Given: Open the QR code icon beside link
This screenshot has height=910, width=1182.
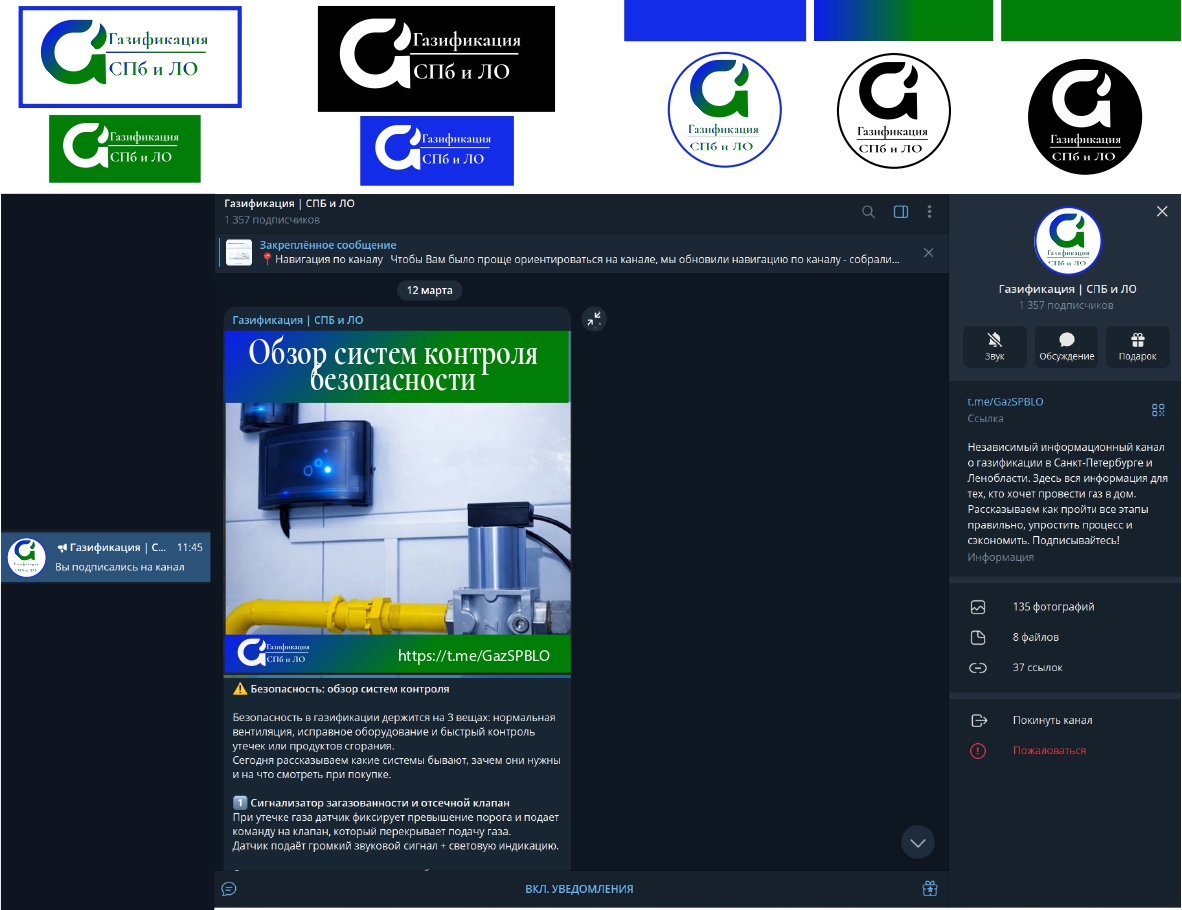Looking at the screenshot, I should pyautogui.click(x=1159, y=409).
